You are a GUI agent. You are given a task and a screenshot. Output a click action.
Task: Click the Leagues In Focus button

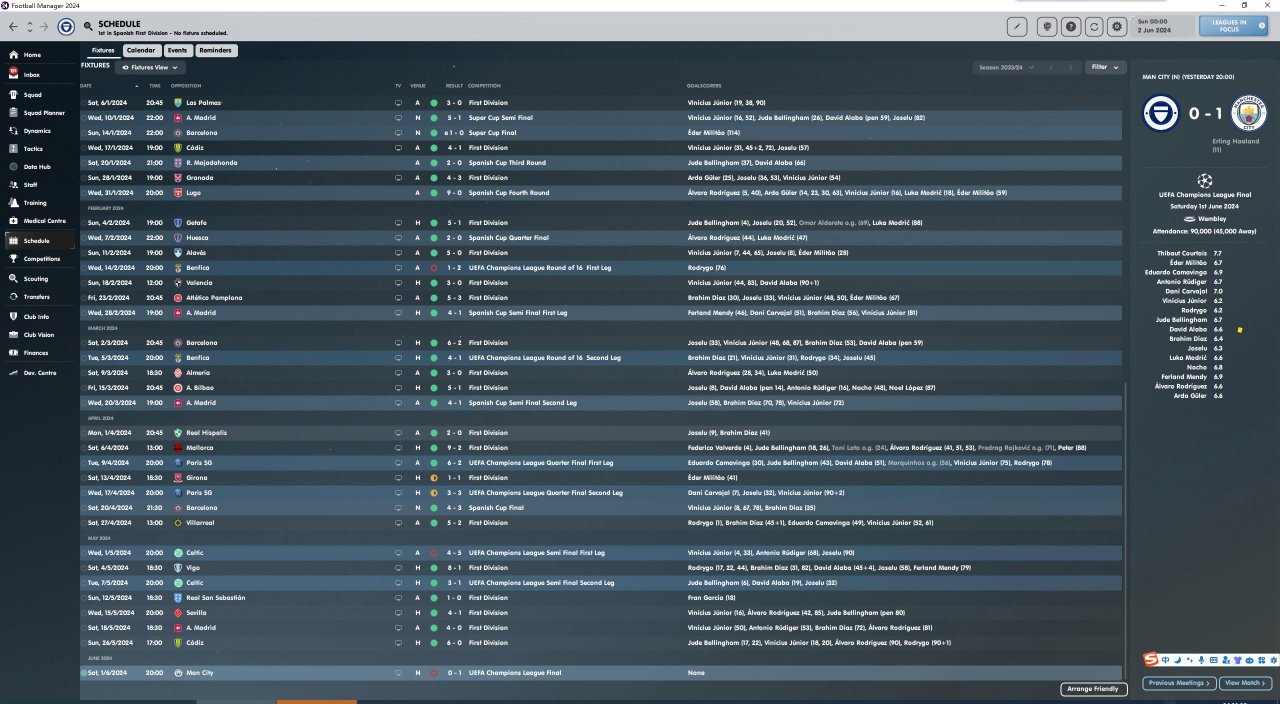(1233, 25)
